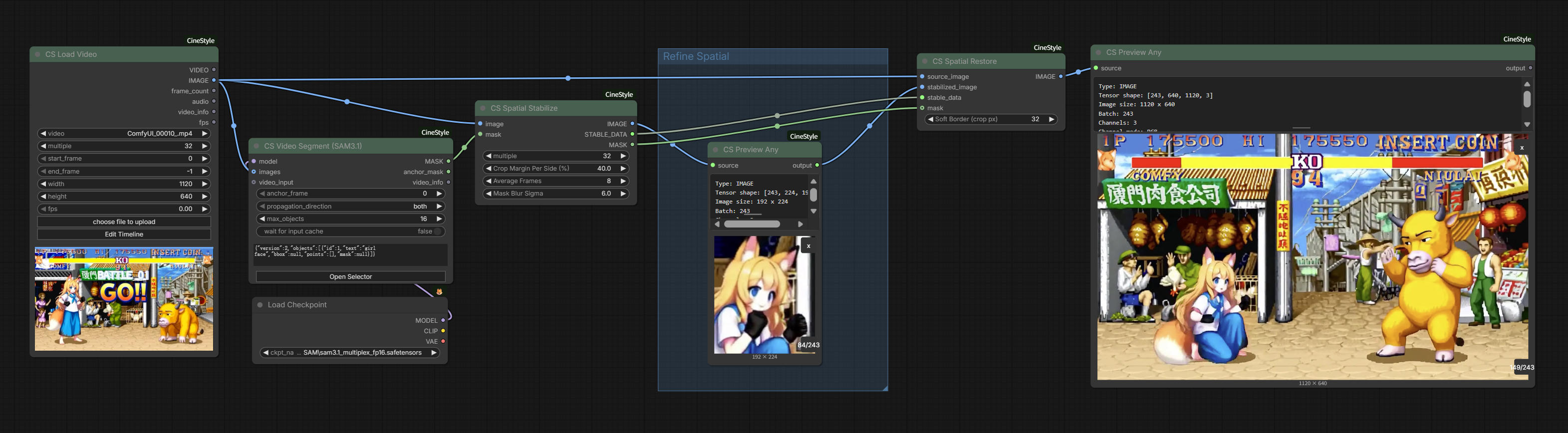Click the Edit Timeline button
This screenshot has width=1568, height=433.
coord(124,234)
